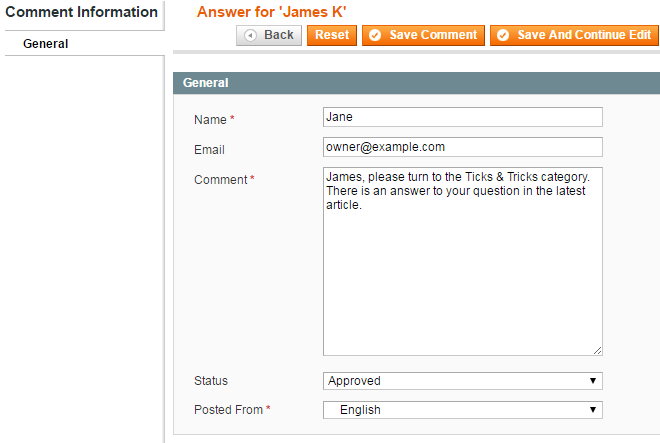Select the General tab in the sidebar
660x443 pixels.
pos(46,44)
